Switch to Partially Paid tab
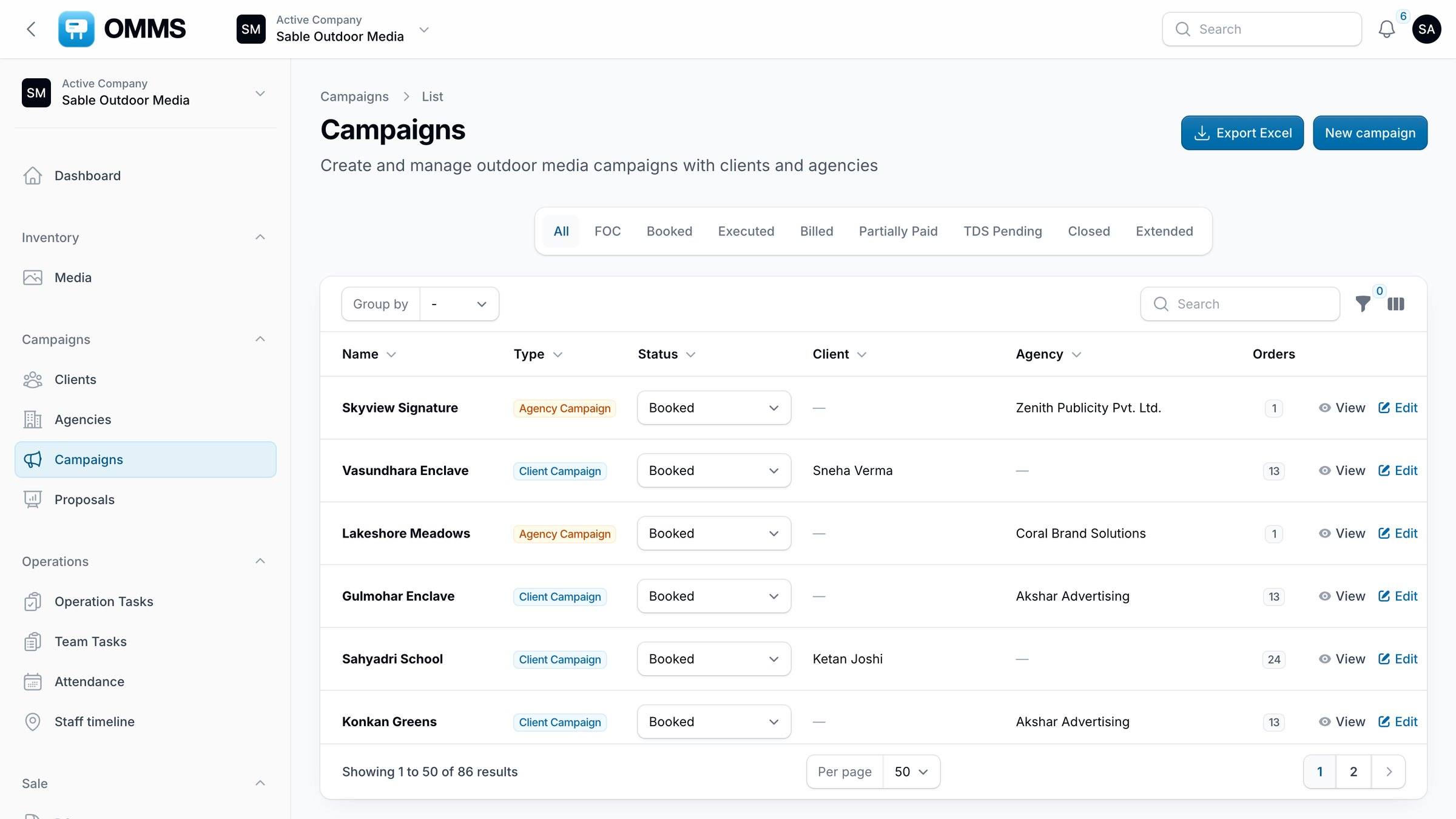The width and height of the screenshot is (1456, 819). [898, 231]
